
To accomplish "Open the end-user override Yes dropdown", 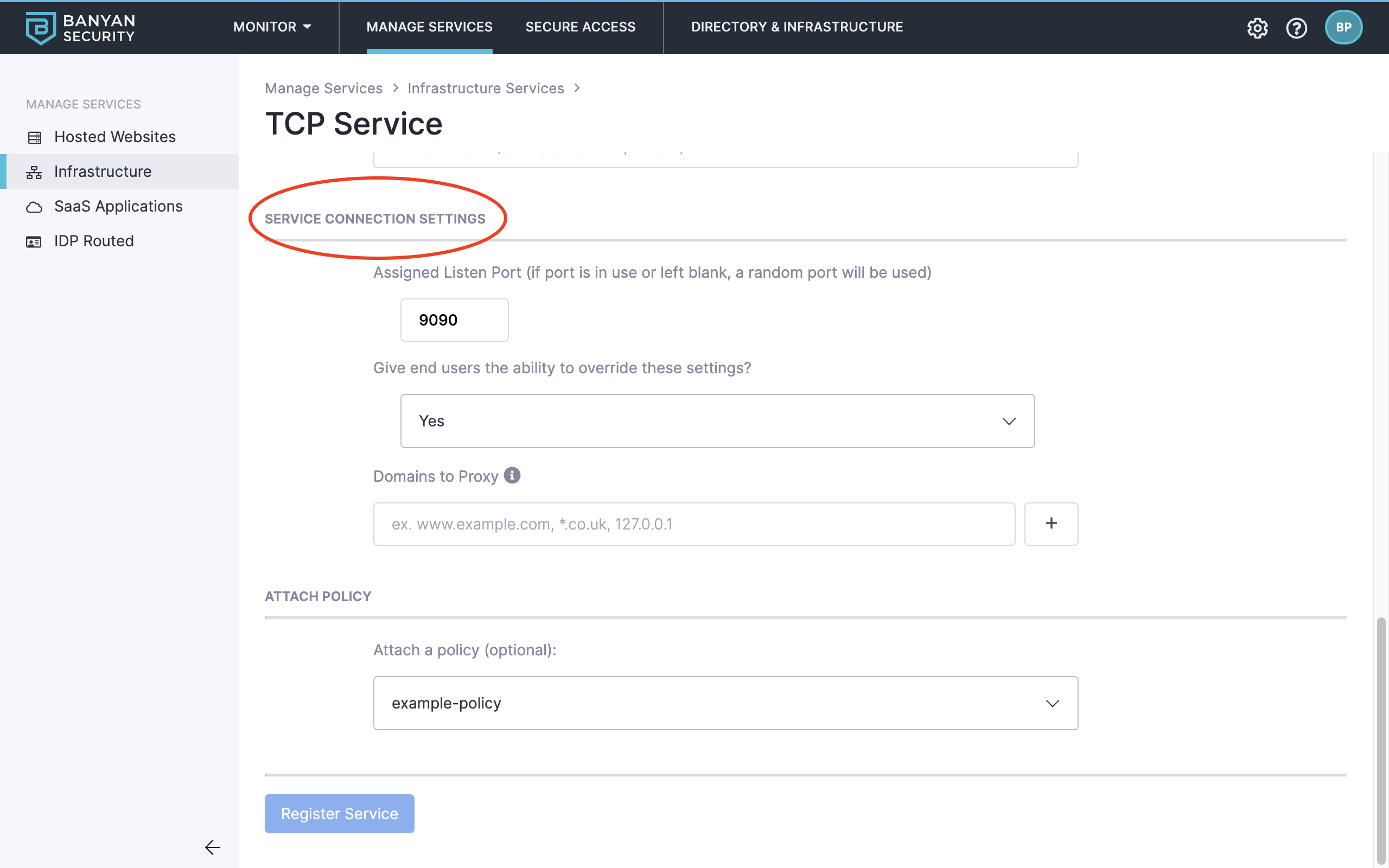I will pos(717,421).
